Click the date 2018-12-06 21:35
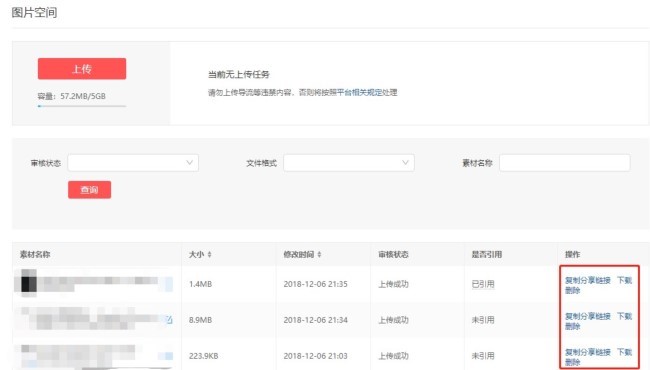650x370 pixels. (x=315, y=284)
